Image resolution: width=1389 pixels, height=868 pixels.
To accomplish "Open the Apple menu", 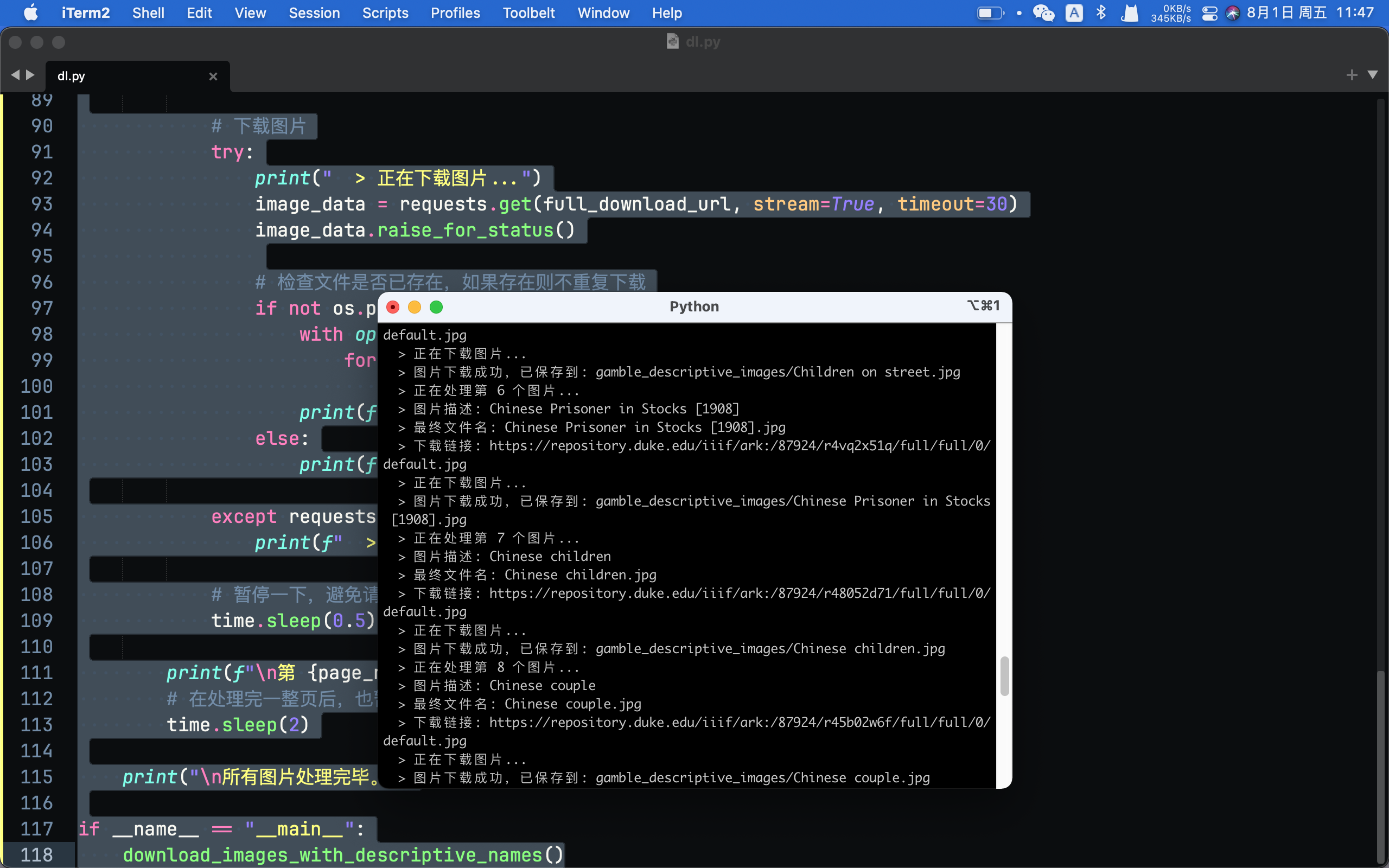I will (31, 12).
